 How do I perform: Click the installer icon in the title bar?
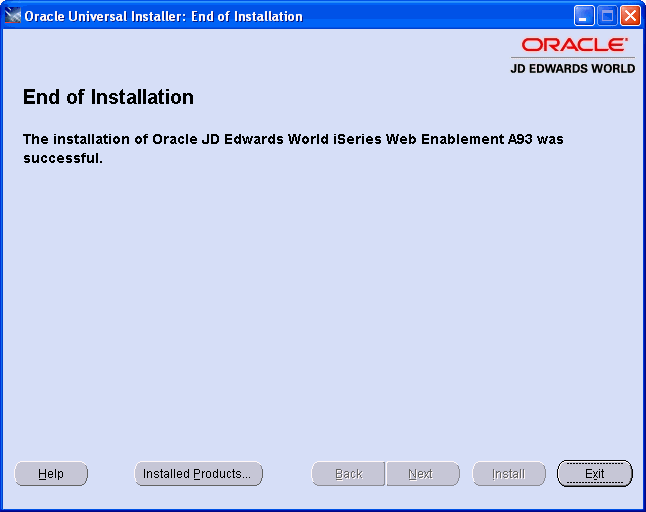[x=12, y=16]
